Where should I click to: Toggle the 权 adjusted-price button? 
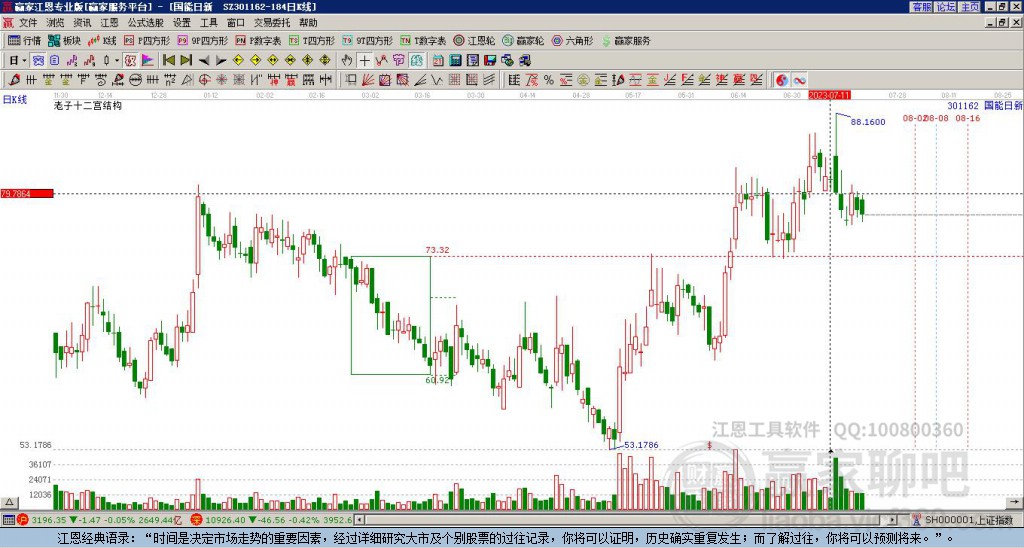coord(130,61)
